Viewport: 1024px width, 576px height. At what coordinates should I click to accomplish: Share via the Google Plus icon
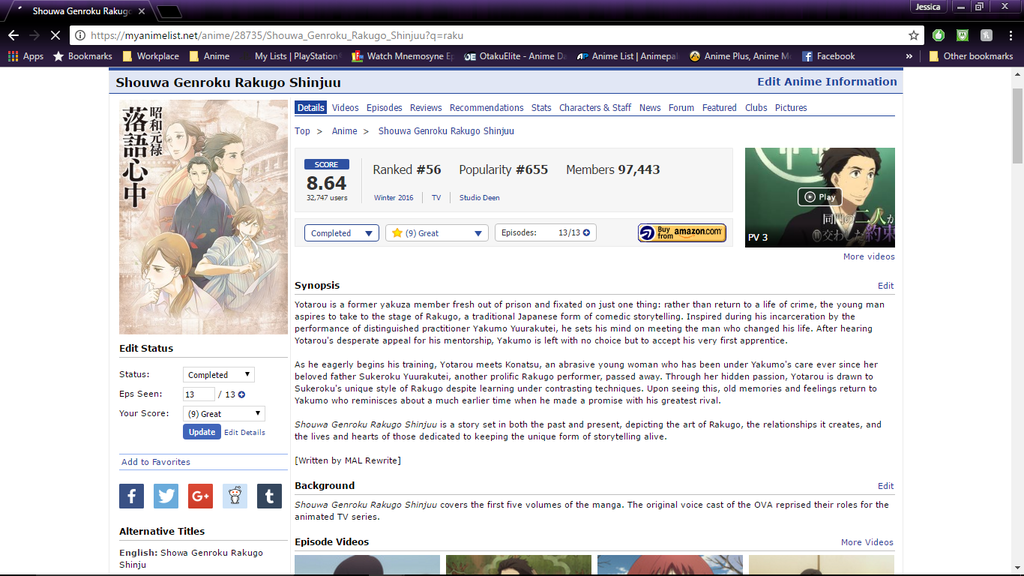point(200,496)
